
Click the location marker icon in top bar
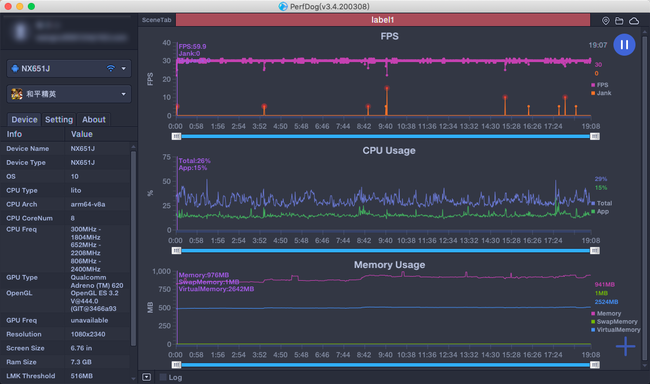(x=606, y=21)
